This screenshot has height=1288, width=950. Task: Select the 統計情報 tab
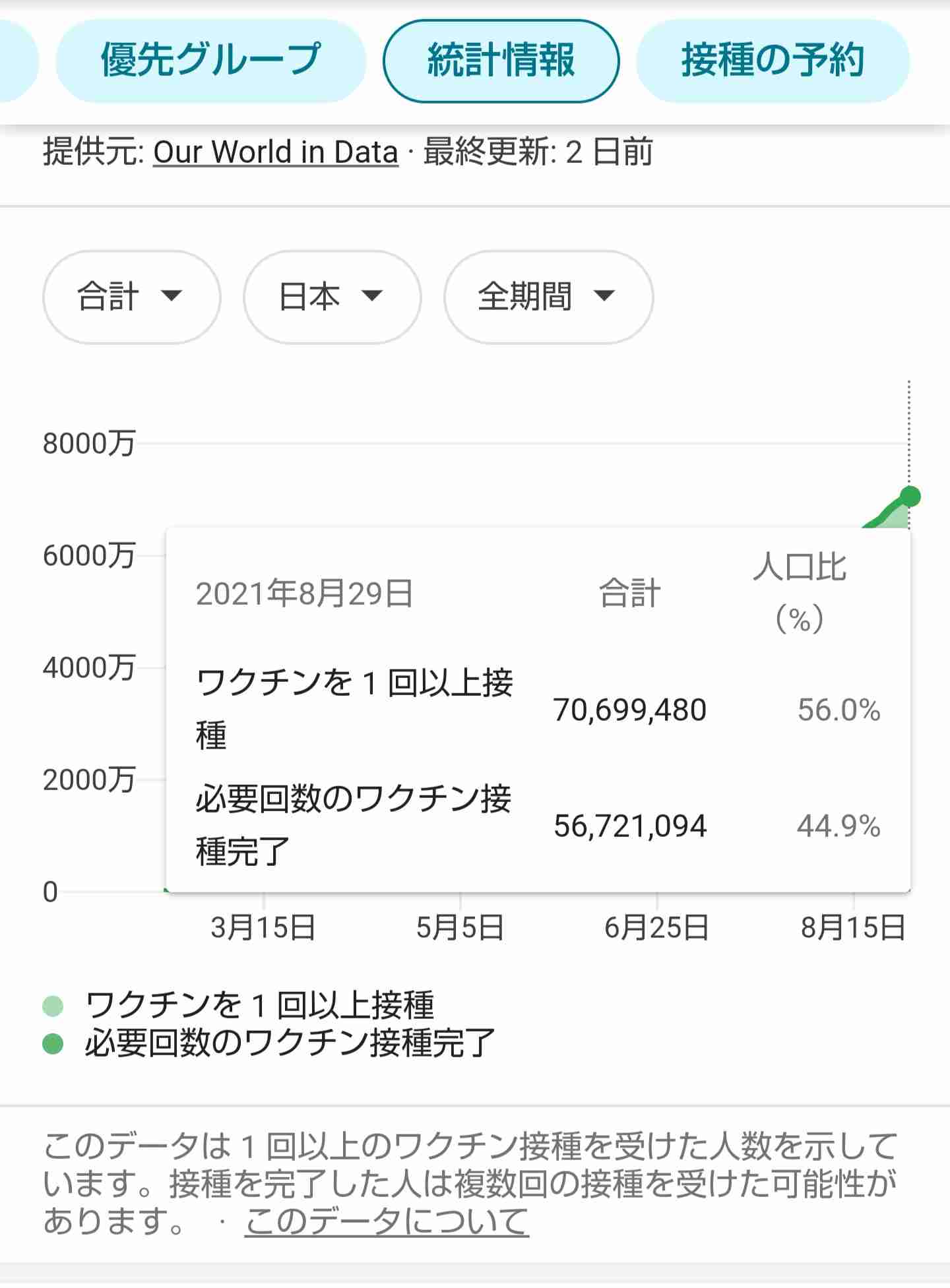[x=501, y=61]
